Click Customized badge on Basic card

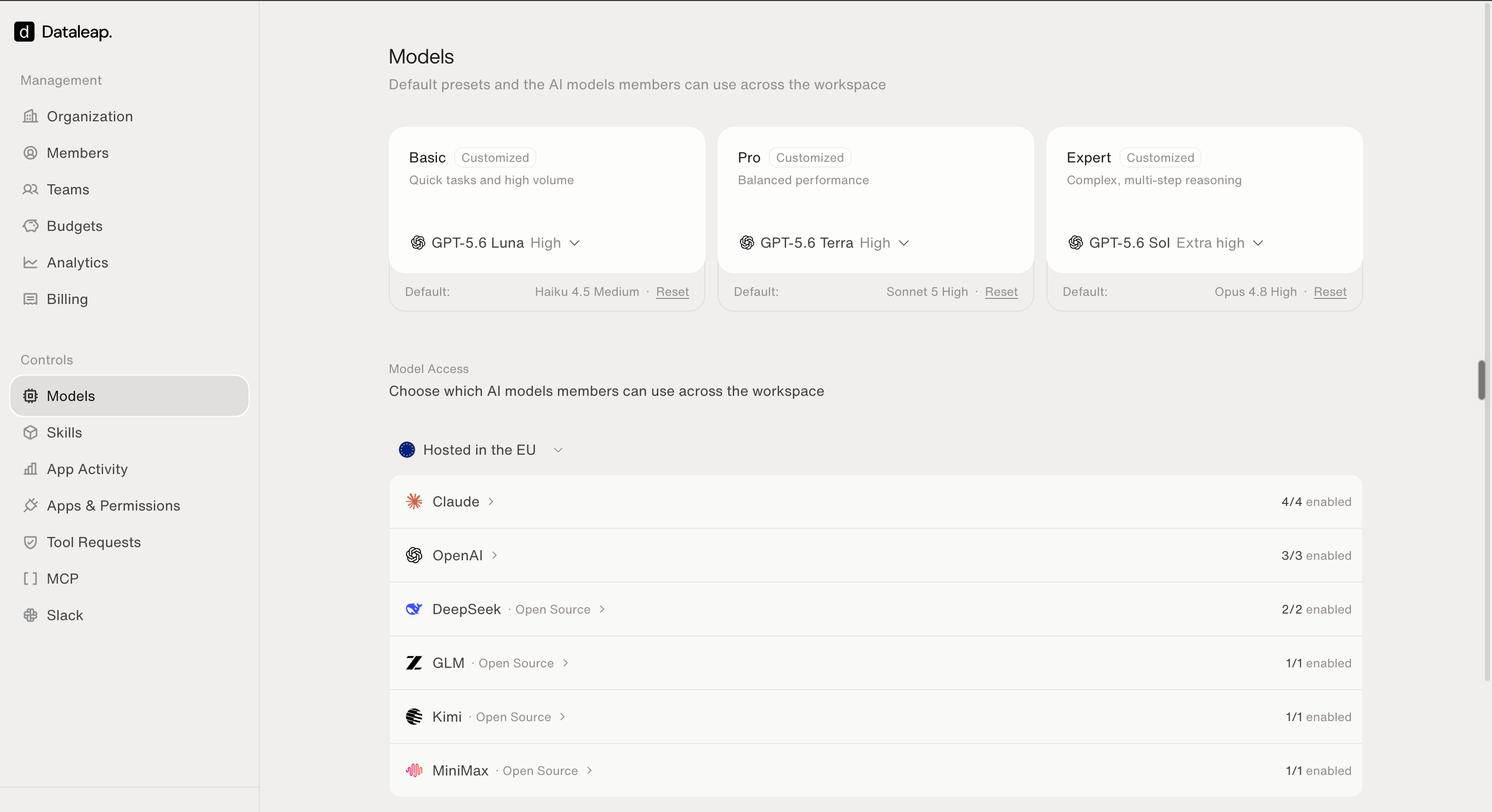(x=495, y=157)
